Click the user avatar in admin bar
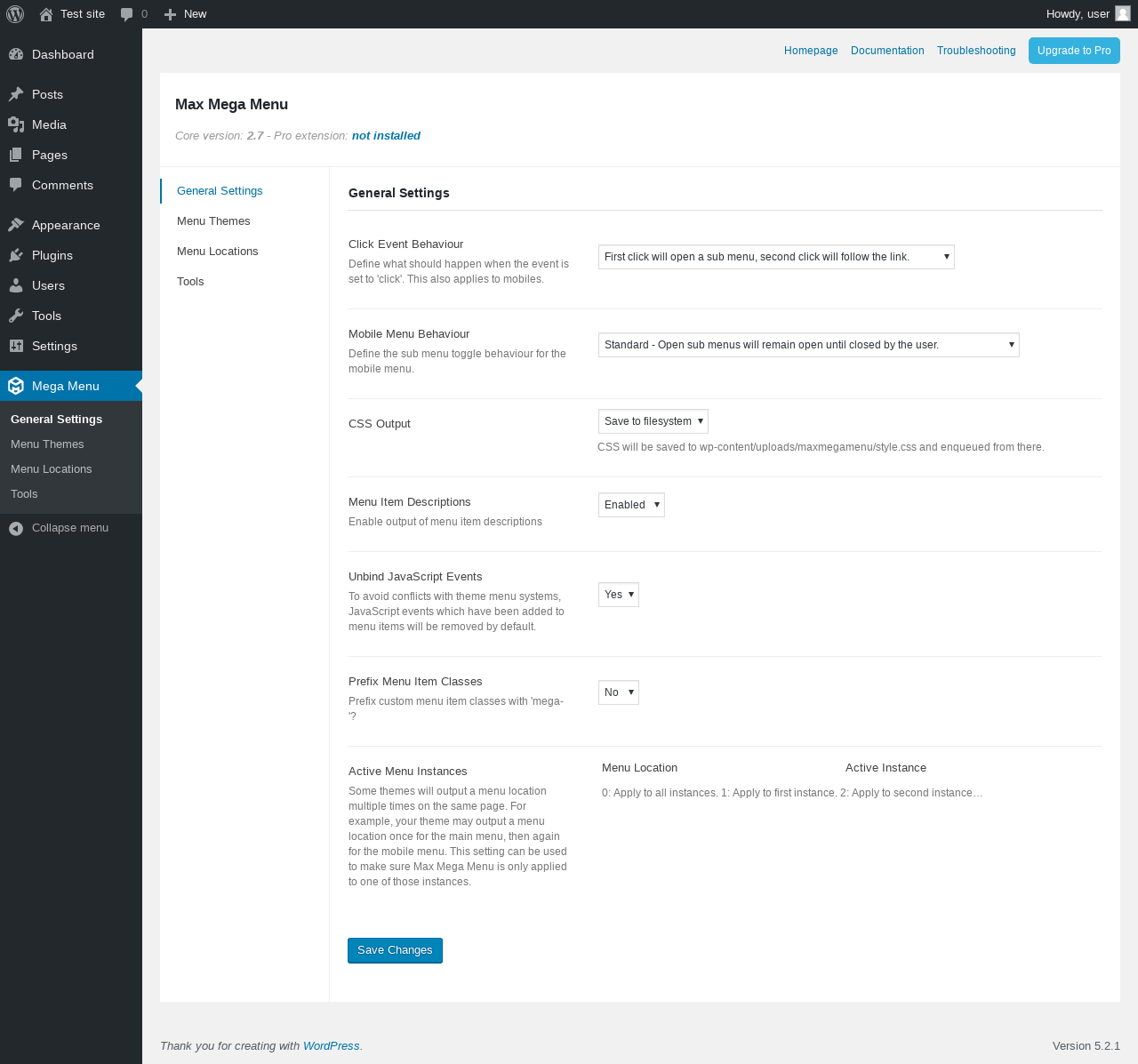The height and width of the screenshot is (1064, 1138). coord(1123,13)
